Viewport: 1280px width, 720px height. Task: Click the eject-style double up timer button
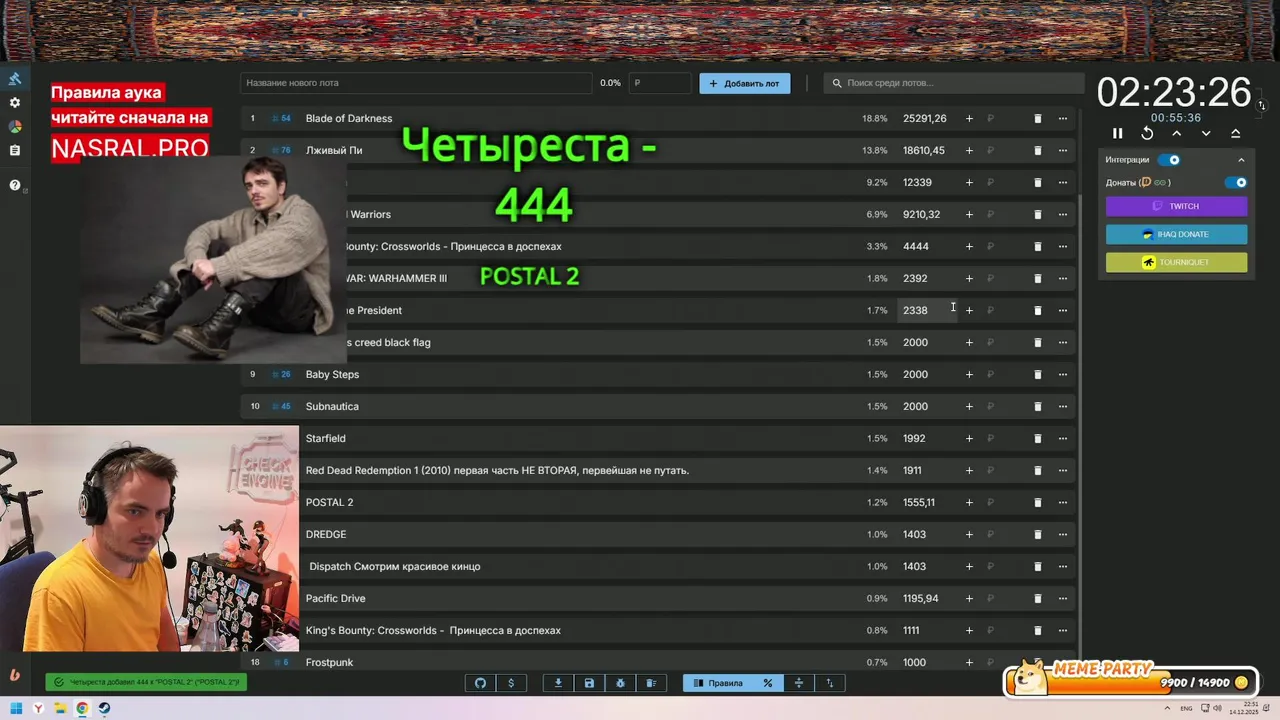[x=1236, y=133]
